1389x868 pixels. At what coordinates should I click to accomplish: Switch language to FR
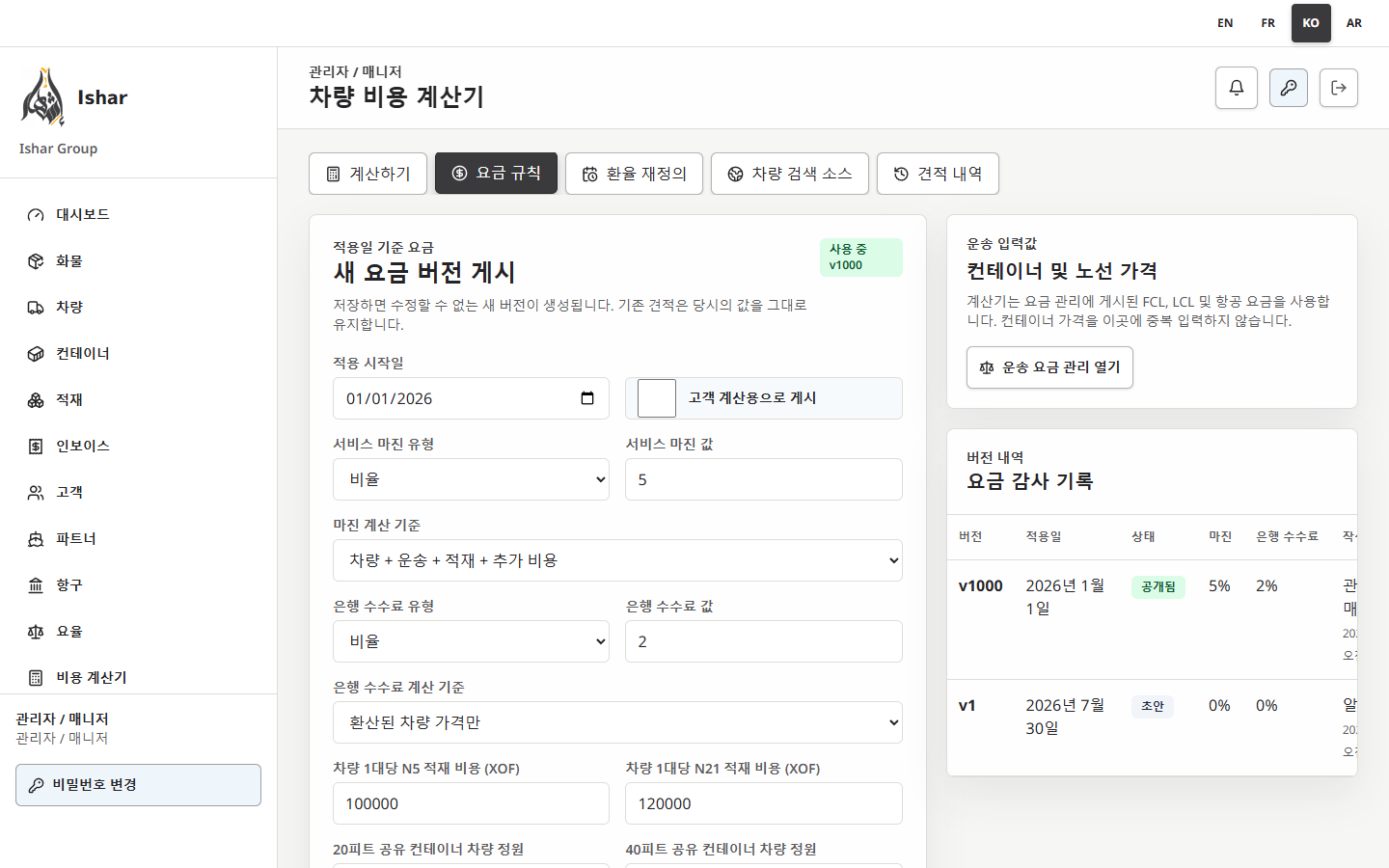click(x=1268, y=23)
